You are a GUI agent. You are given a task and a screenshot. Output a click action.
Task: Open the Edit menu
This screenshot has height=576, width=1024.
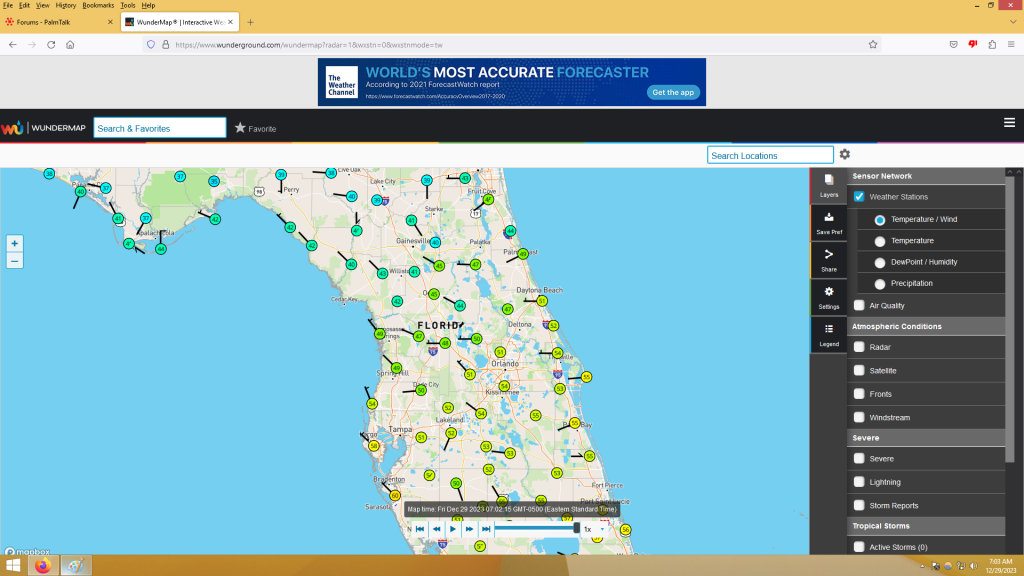(24, 5)
